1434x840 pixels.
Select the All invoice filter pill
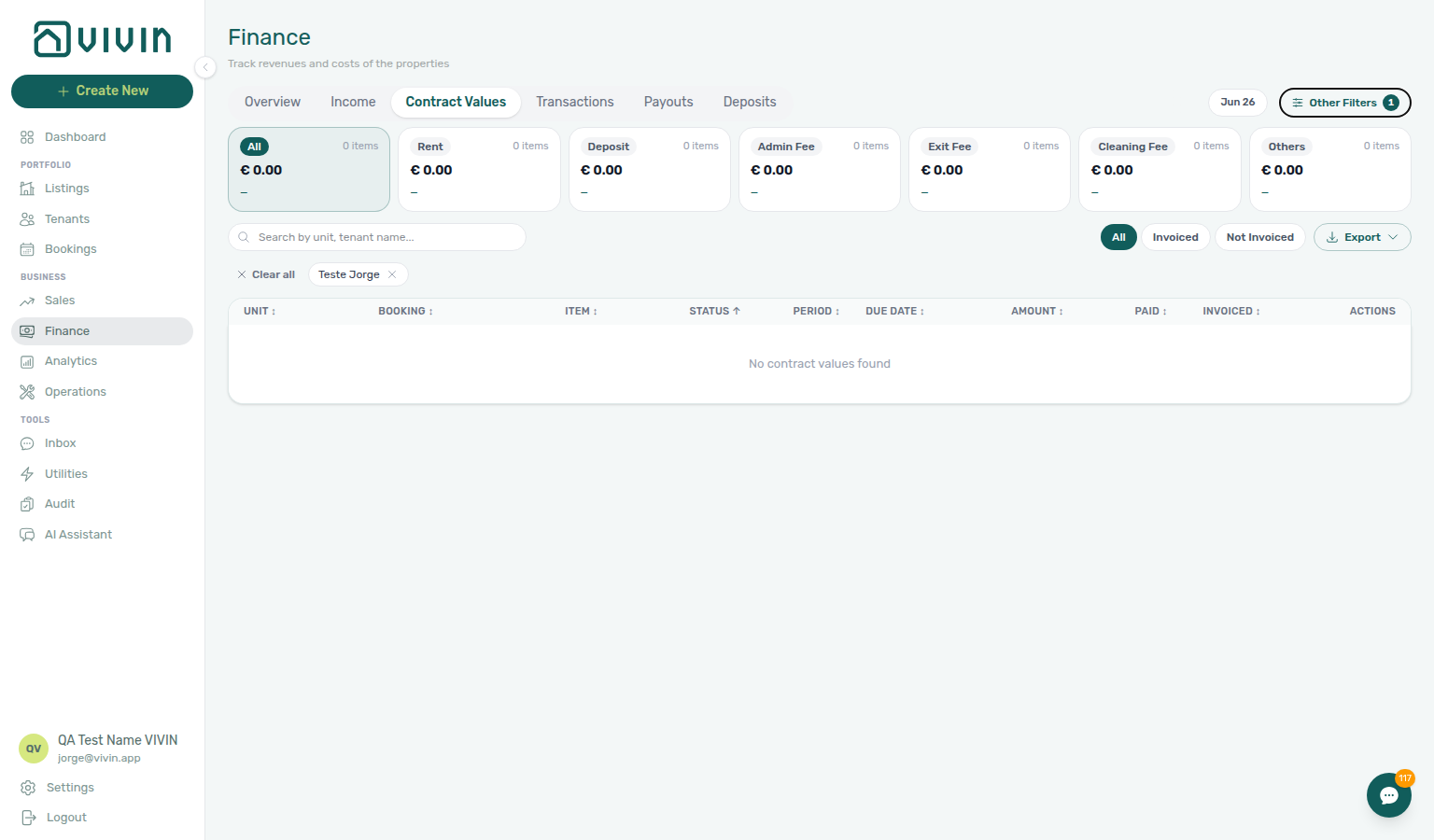(1118, 237)
